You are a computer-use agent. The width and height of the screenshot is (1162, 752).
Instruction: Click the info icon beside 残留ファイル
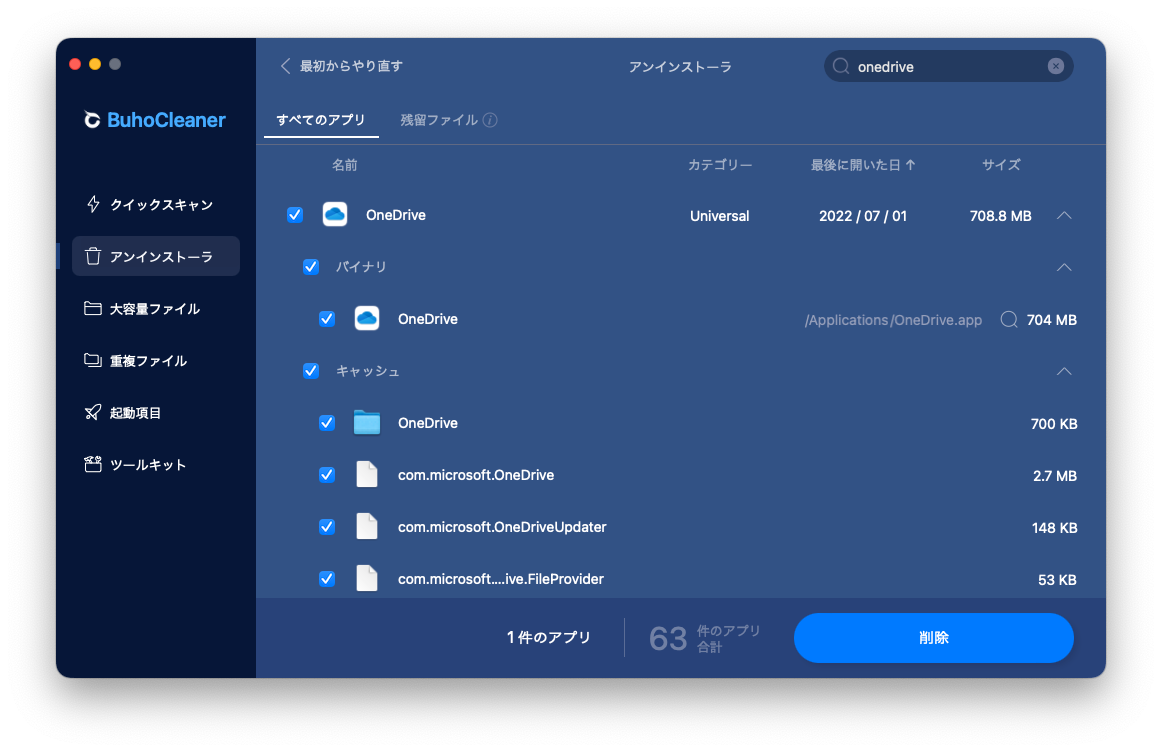click(x=490, y=120)
